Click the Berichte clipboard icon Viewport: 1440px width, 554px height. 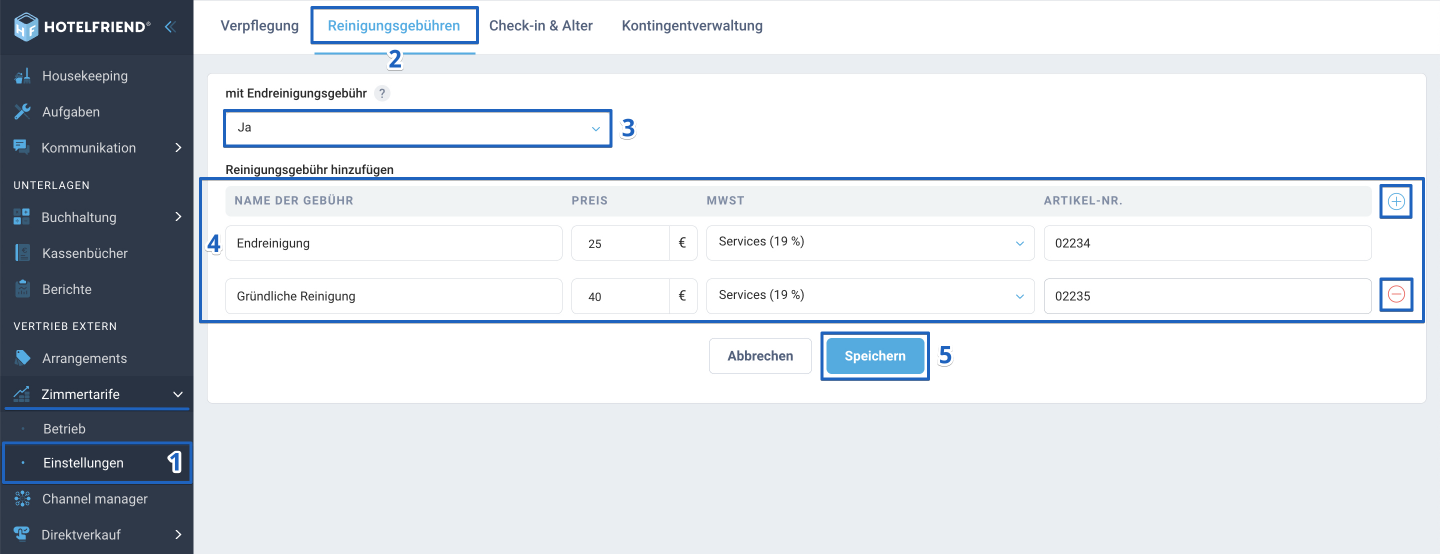click(22, 289)
